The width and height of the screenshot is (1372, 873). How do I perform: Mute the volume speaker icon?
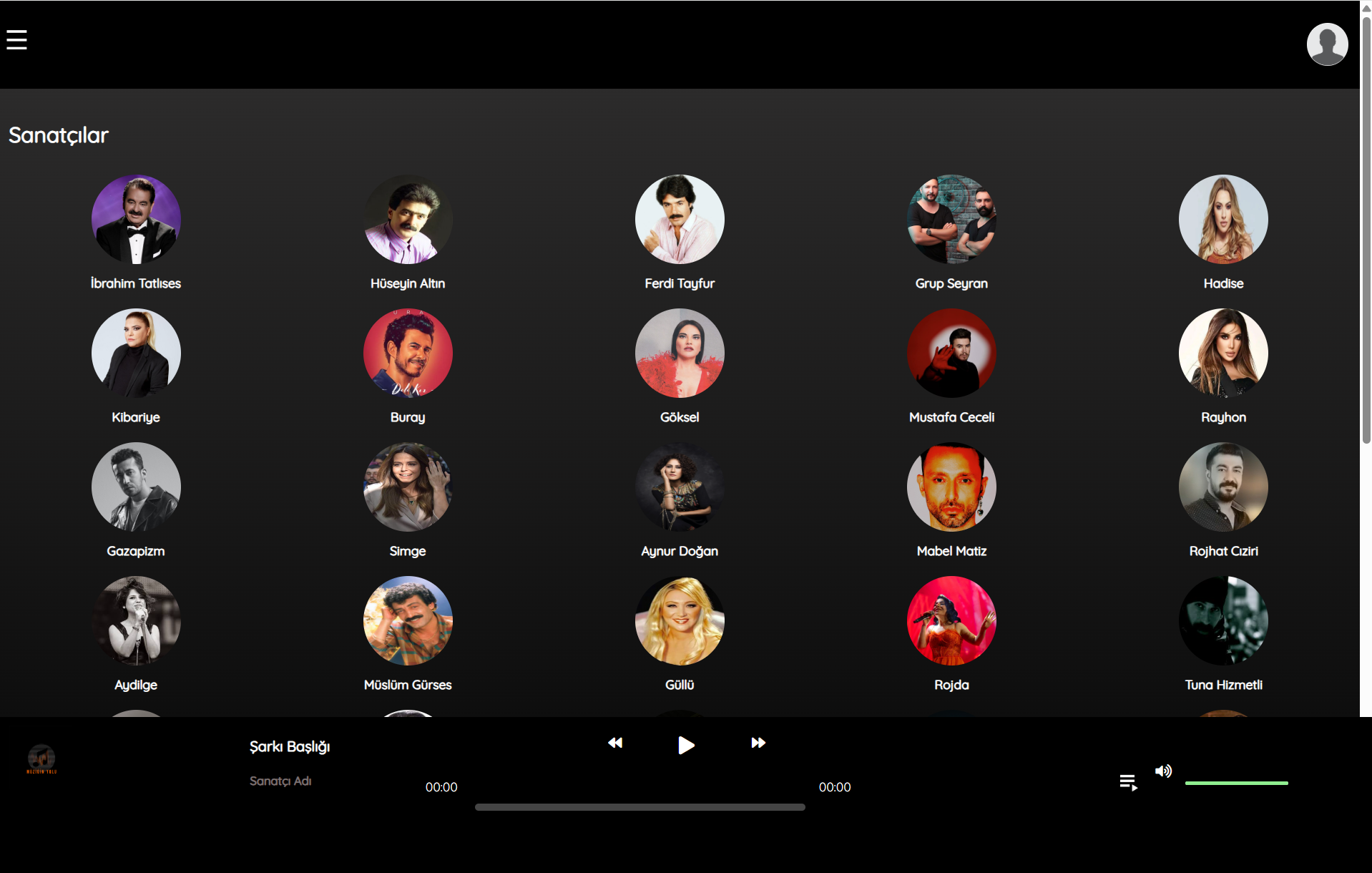pos(1163,771)
